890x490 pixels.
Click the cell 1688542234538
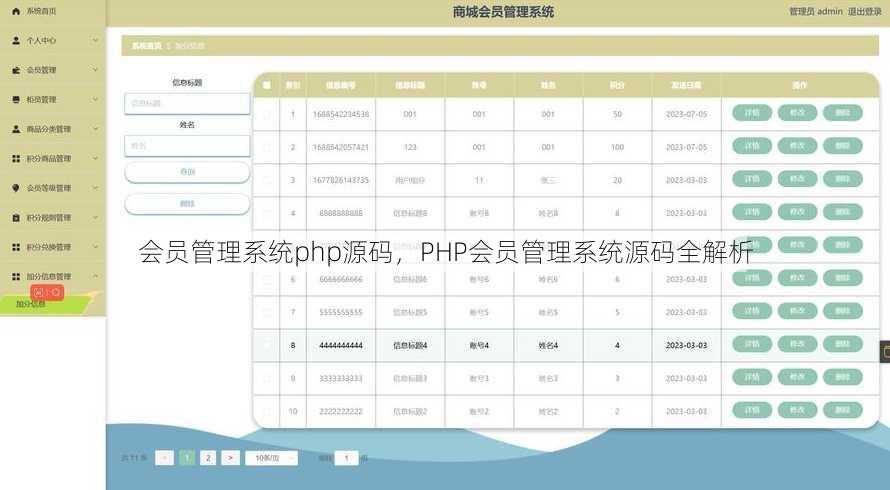click(341, 114)
